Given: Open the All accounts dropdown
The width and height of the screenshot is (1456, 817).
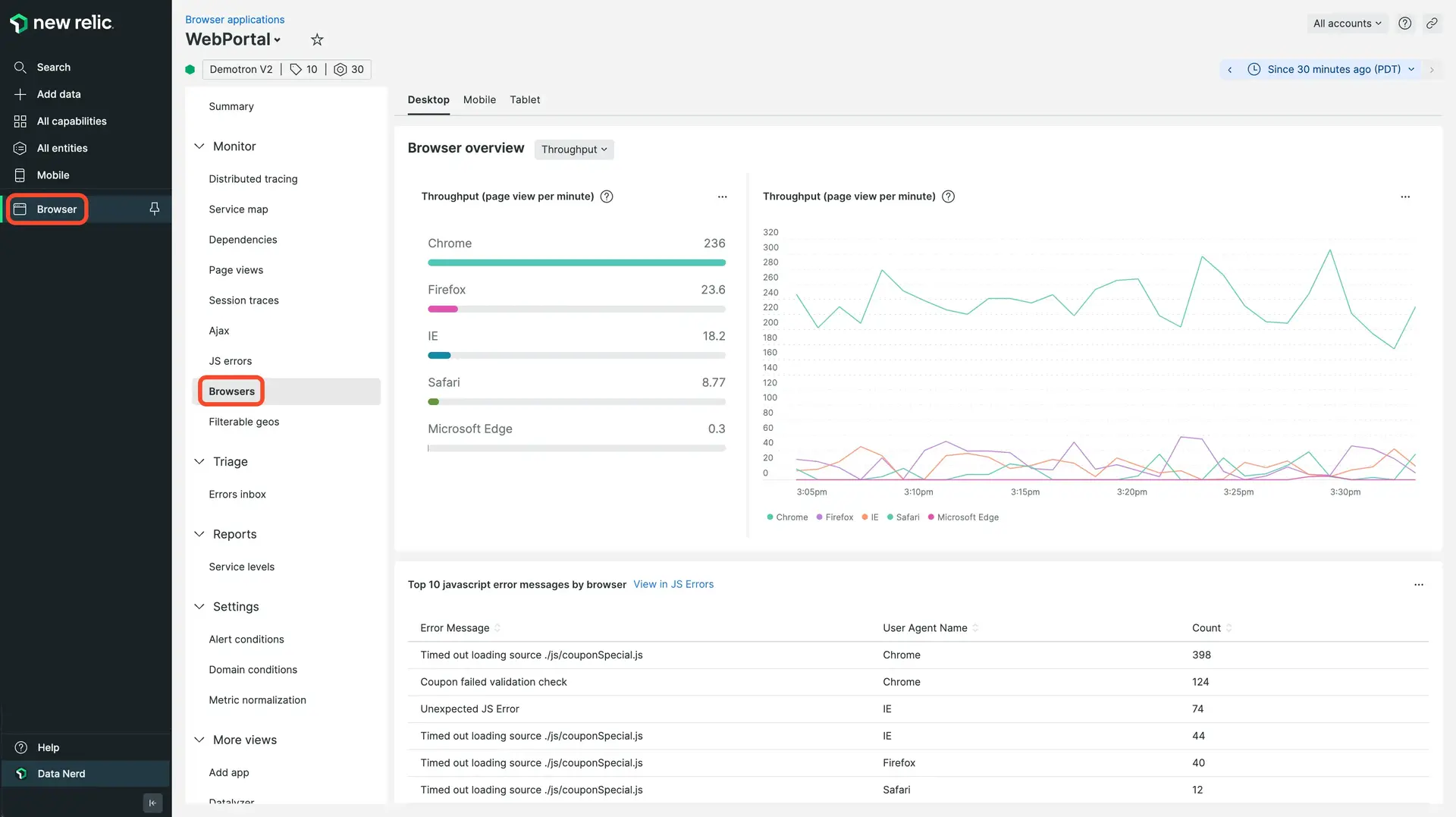Looking at the screenshot, I should [1347, 24].
